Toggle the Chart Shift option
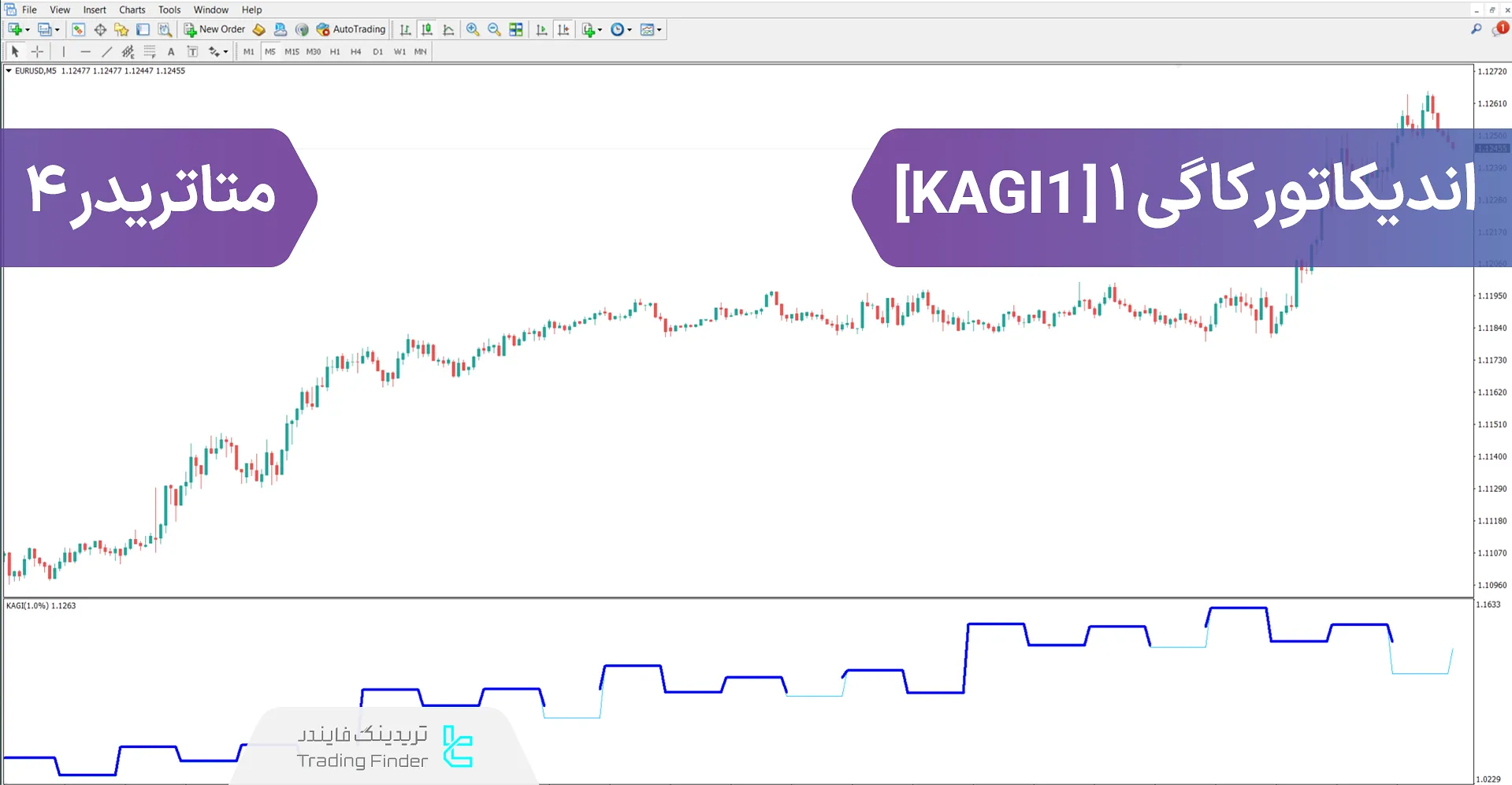The height and width of the screenshot is (785, 1512). 563,29
